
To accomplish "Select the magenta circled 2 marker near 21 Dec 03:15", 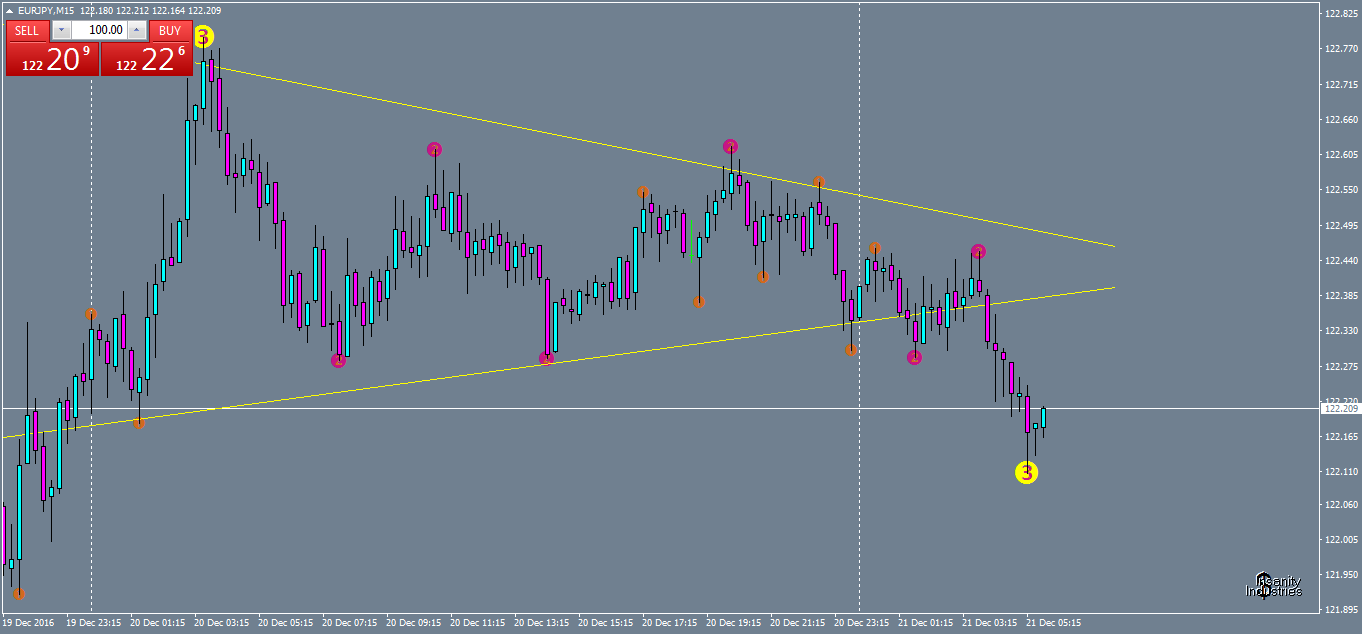I will [x=977, y=253].
